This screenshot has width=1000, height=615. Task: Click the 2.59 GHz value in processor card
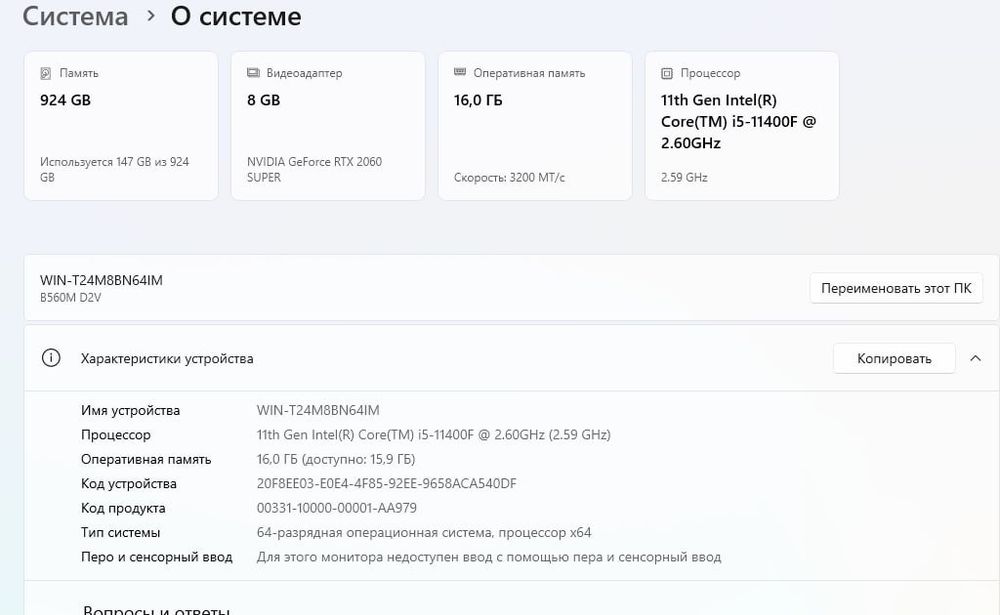point(684,177)
